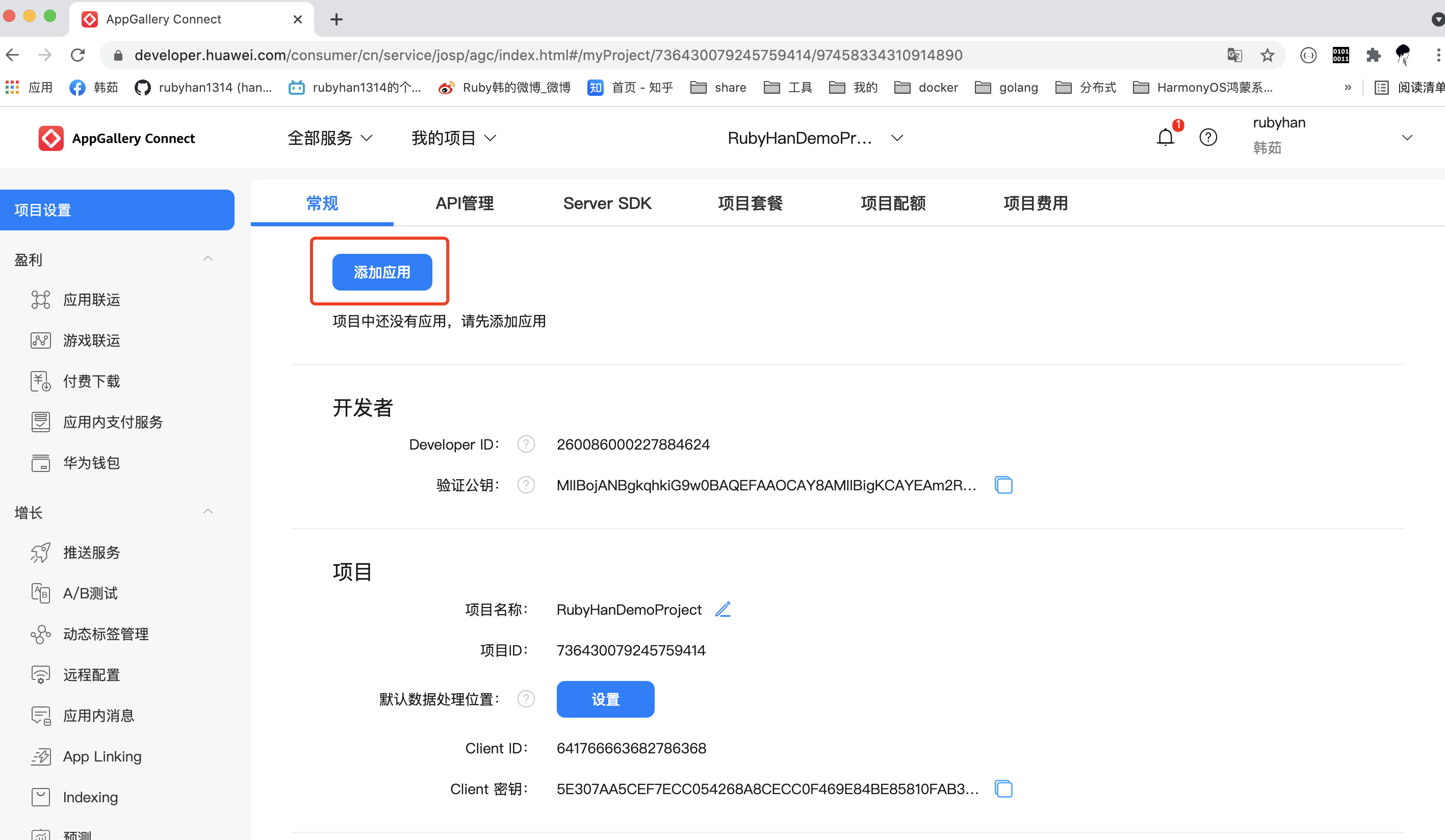Screen dimensions: 1445x840
Task: Collapse the 盈利 sidebar section
Action: point(208,259)
